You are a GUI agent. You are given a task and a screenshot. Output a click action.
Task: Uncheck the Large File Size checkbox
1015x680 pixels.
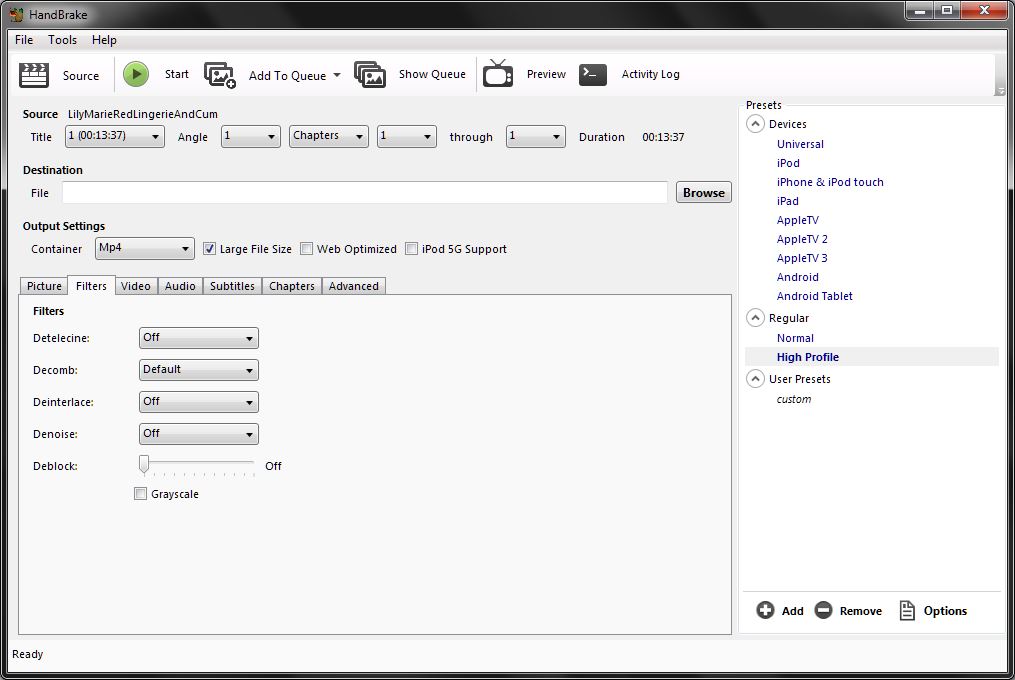tap(209, 249)
